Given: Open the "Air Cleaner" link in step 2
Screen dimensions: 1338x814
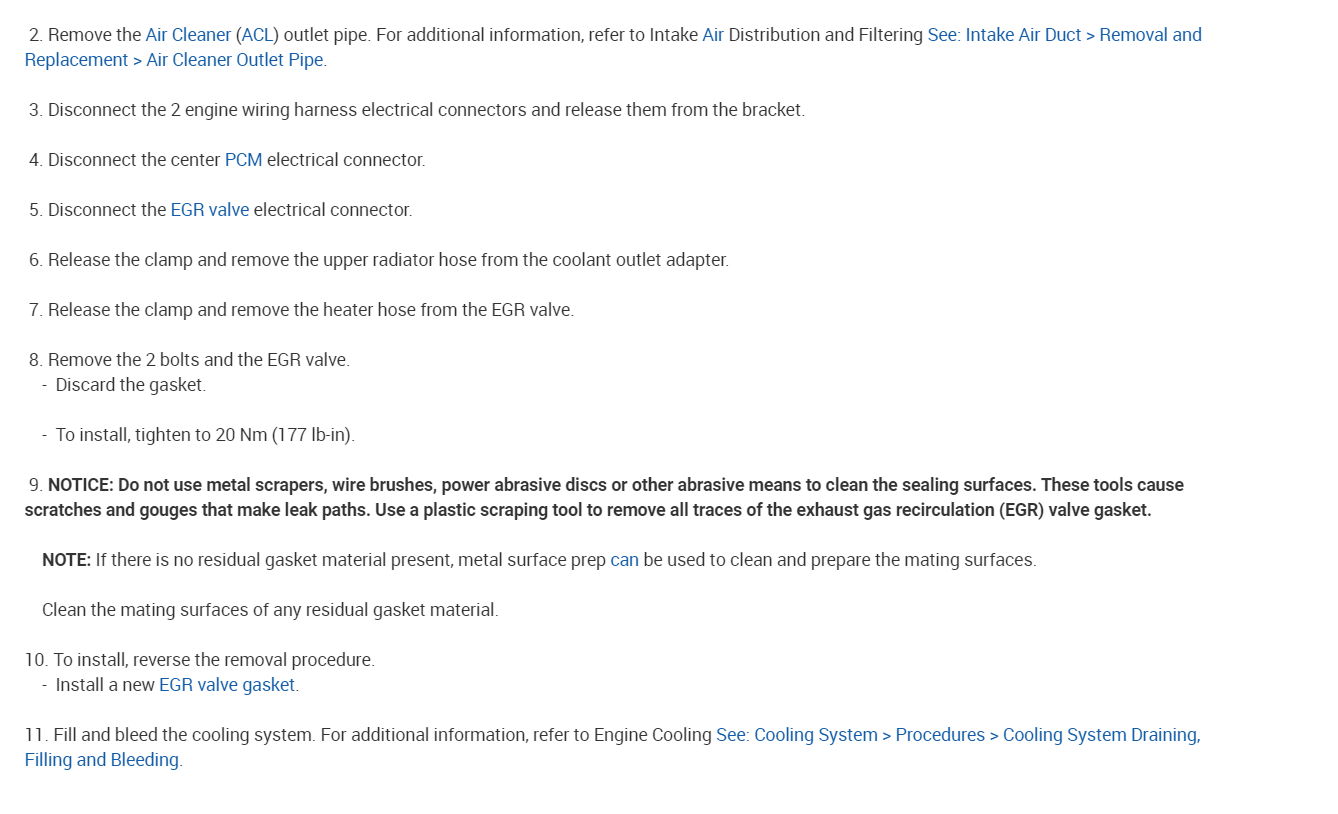Looking at the screenshot, I should (188, 35).
